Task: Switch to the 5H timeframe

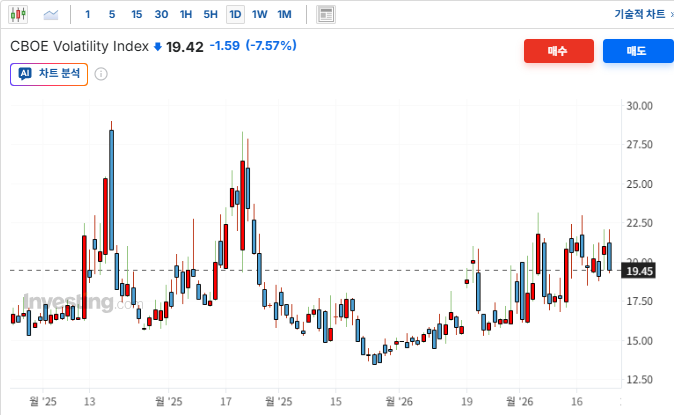Action: [211, 15]
